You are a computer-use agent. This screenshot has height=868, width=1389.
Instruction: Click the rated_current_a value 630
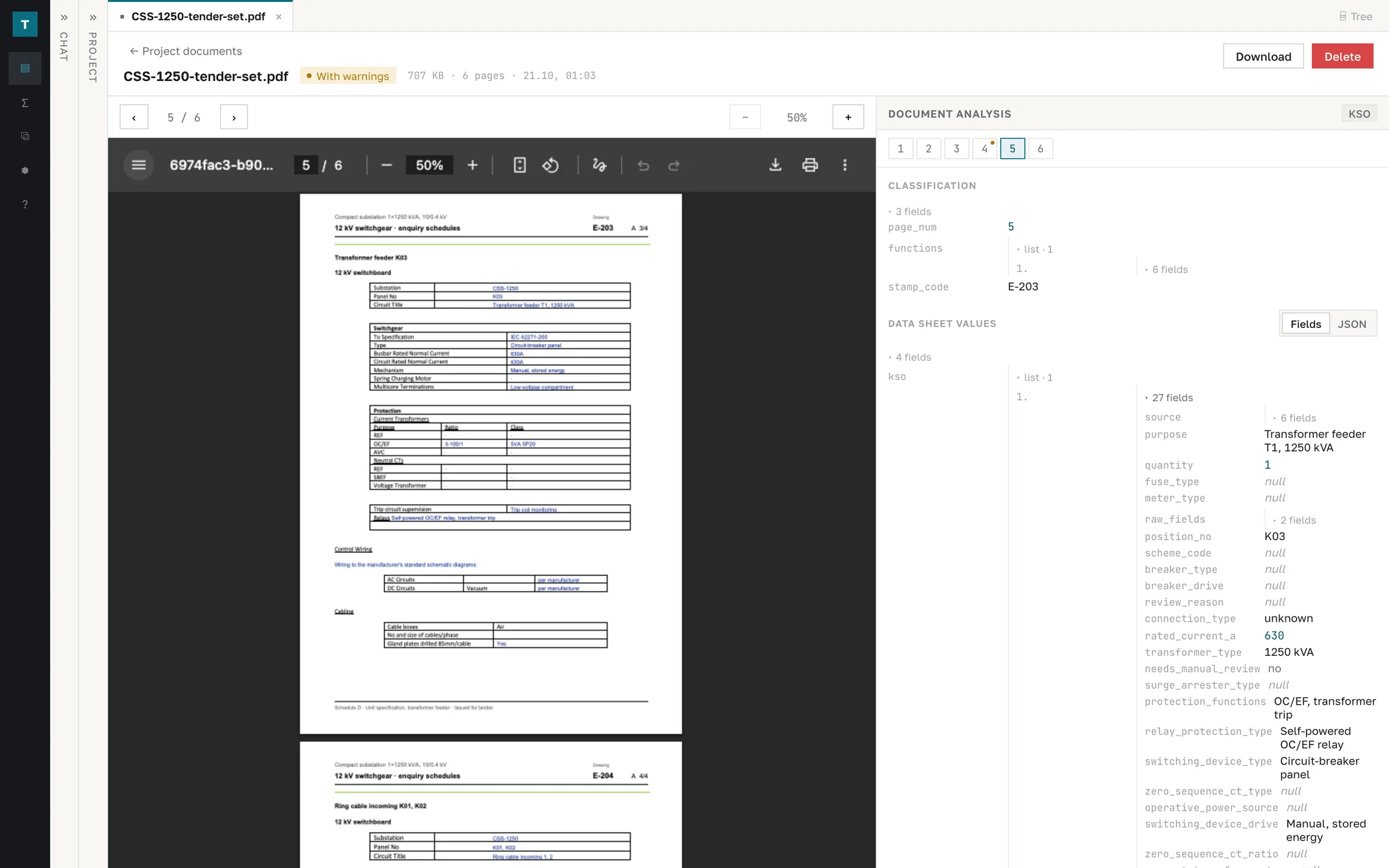[1274, 636]
